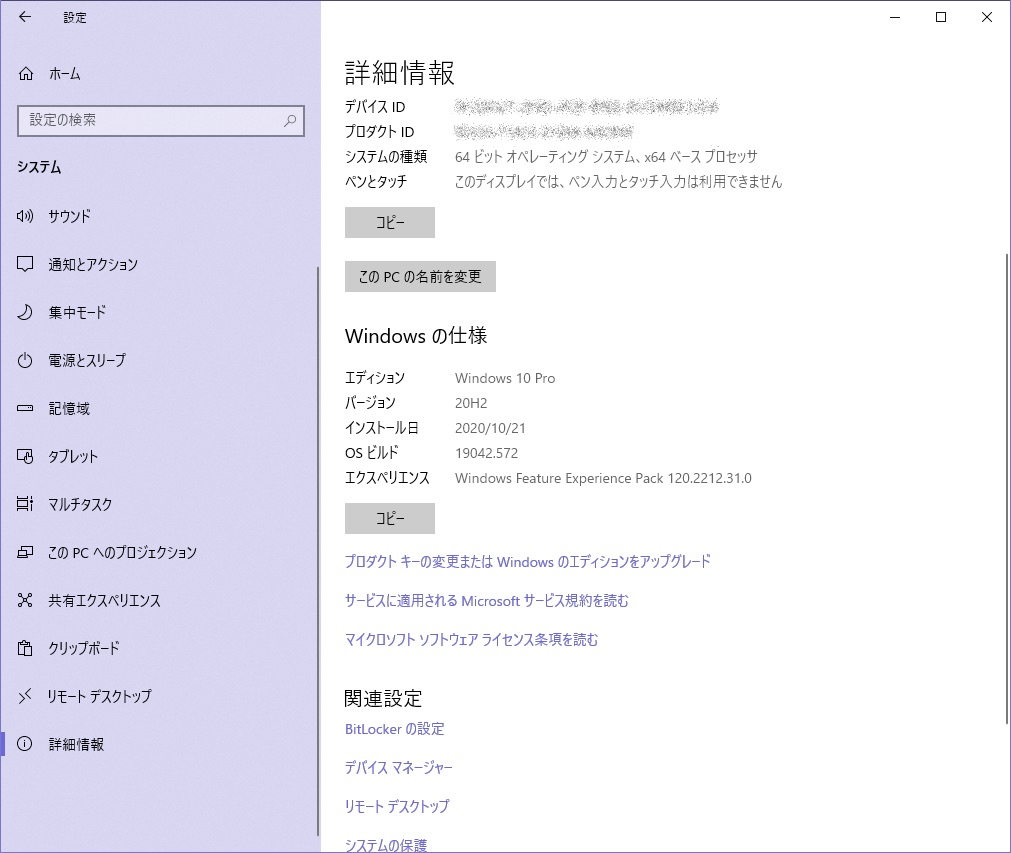
Task: Click the search magnifier icon
Action: (x=290, y=121)
